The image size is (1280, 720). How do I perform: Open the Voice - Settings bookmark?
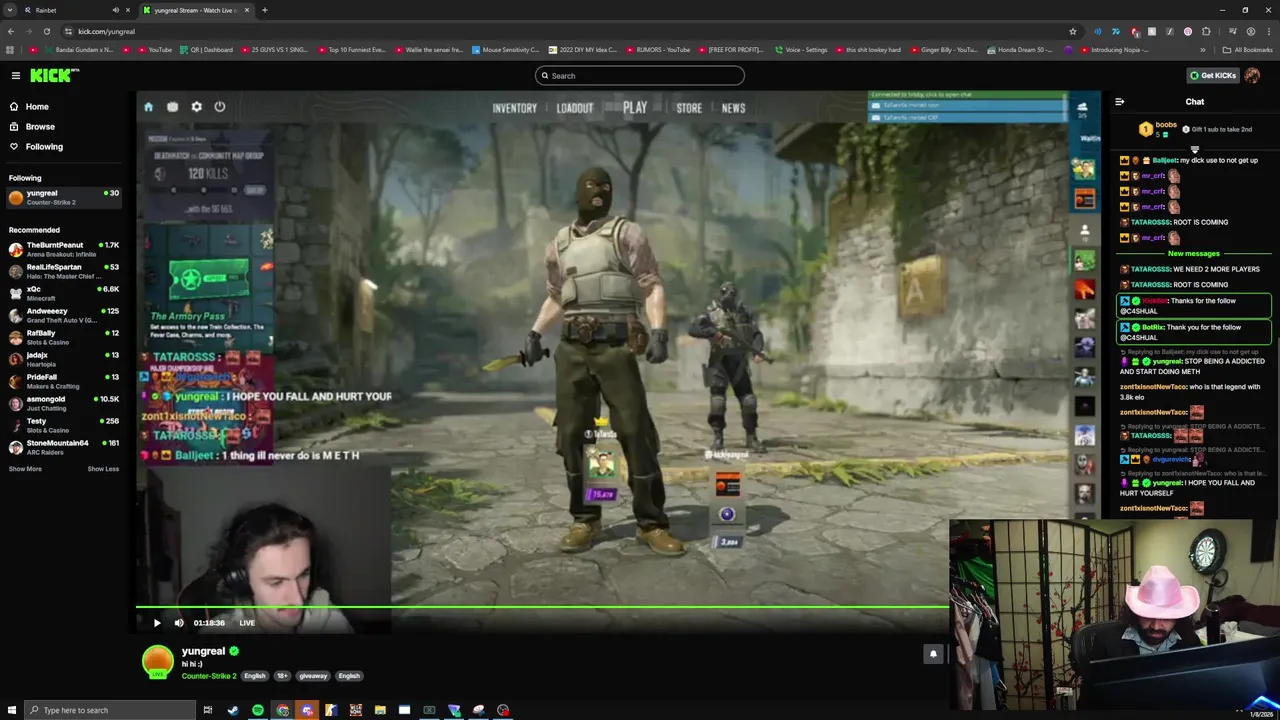click(801, 50)
